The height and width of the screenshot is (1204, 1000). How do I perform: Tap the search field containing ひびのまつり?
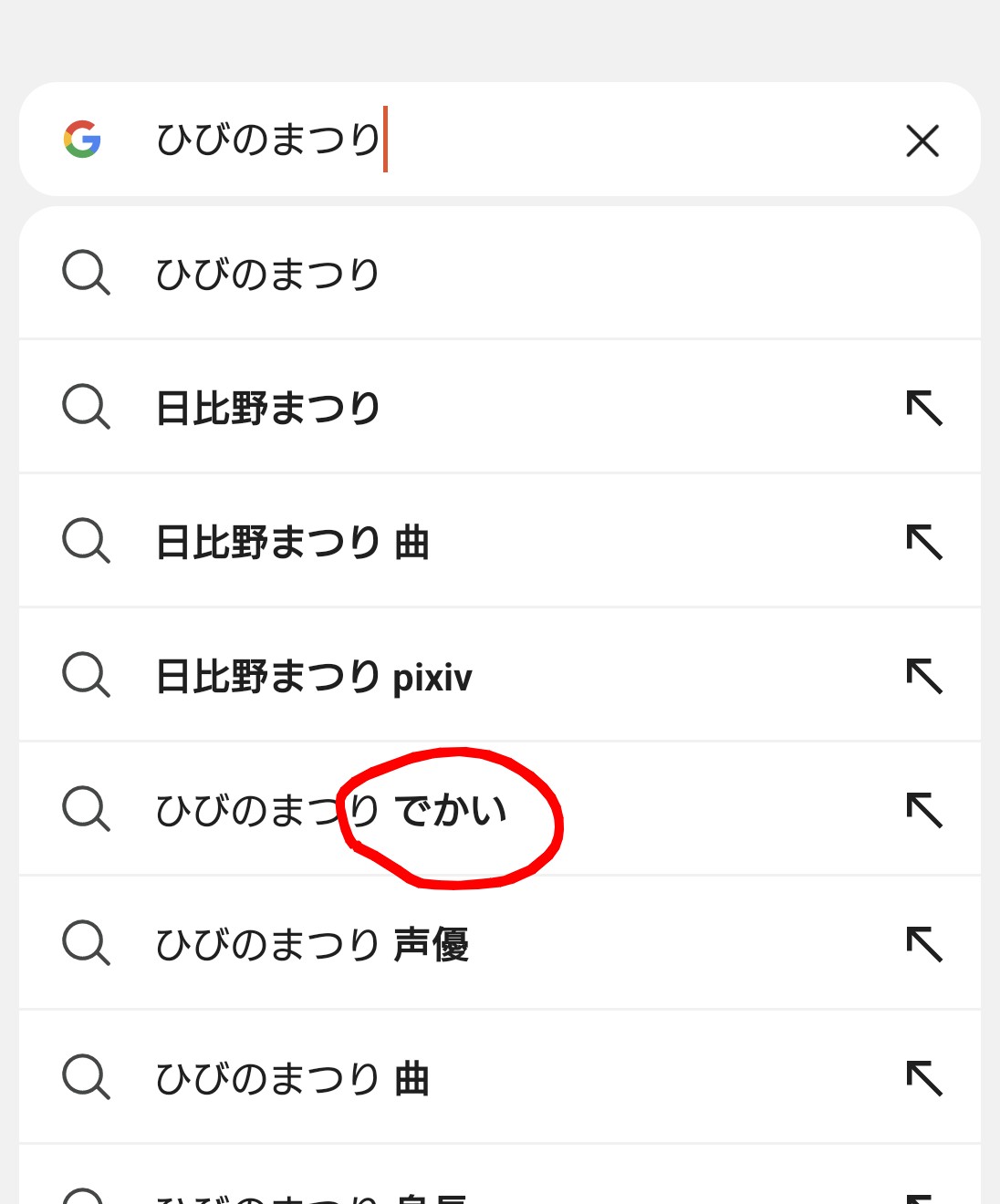coord(511,140)
